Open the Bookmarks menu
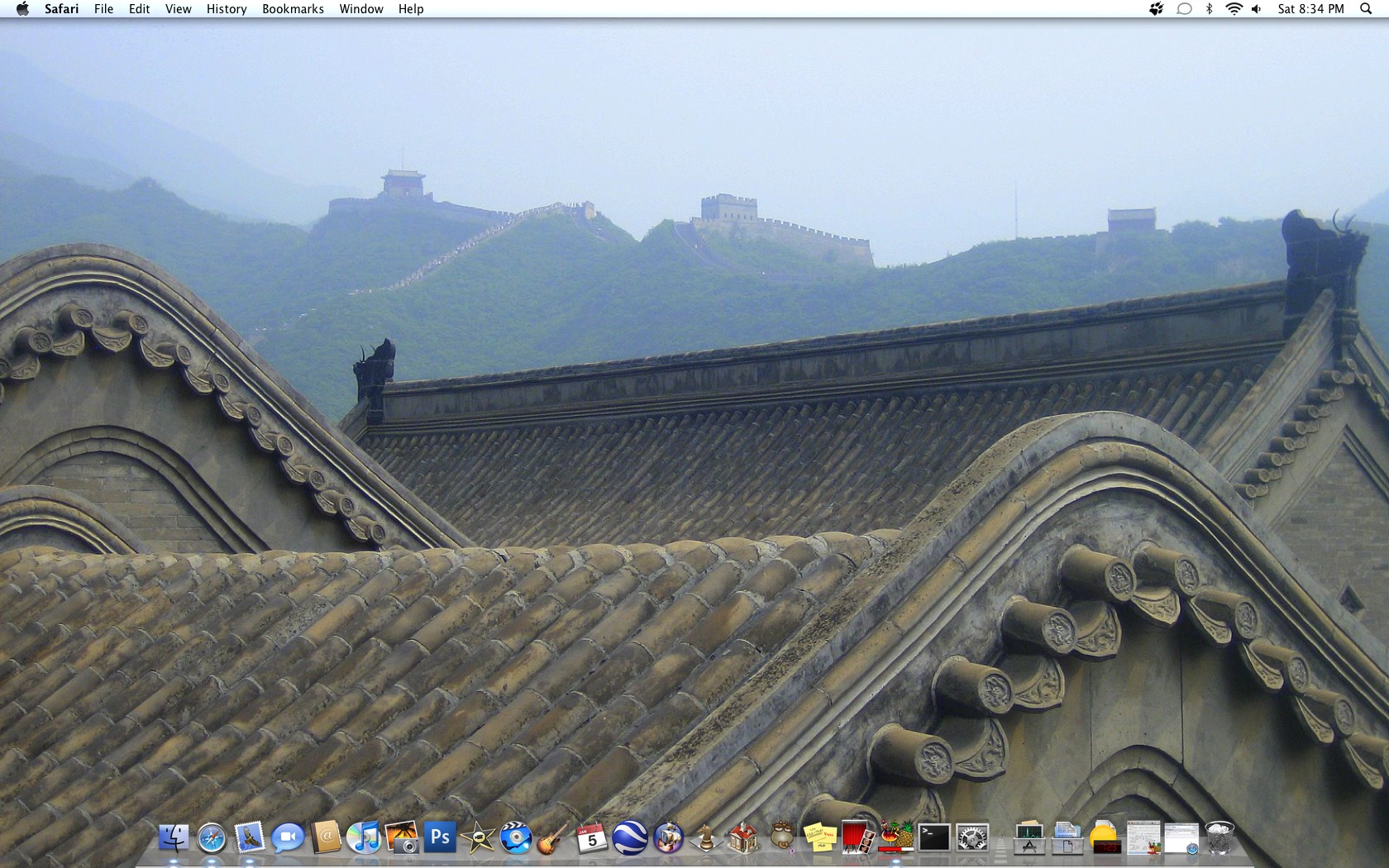 coord(293,9)
